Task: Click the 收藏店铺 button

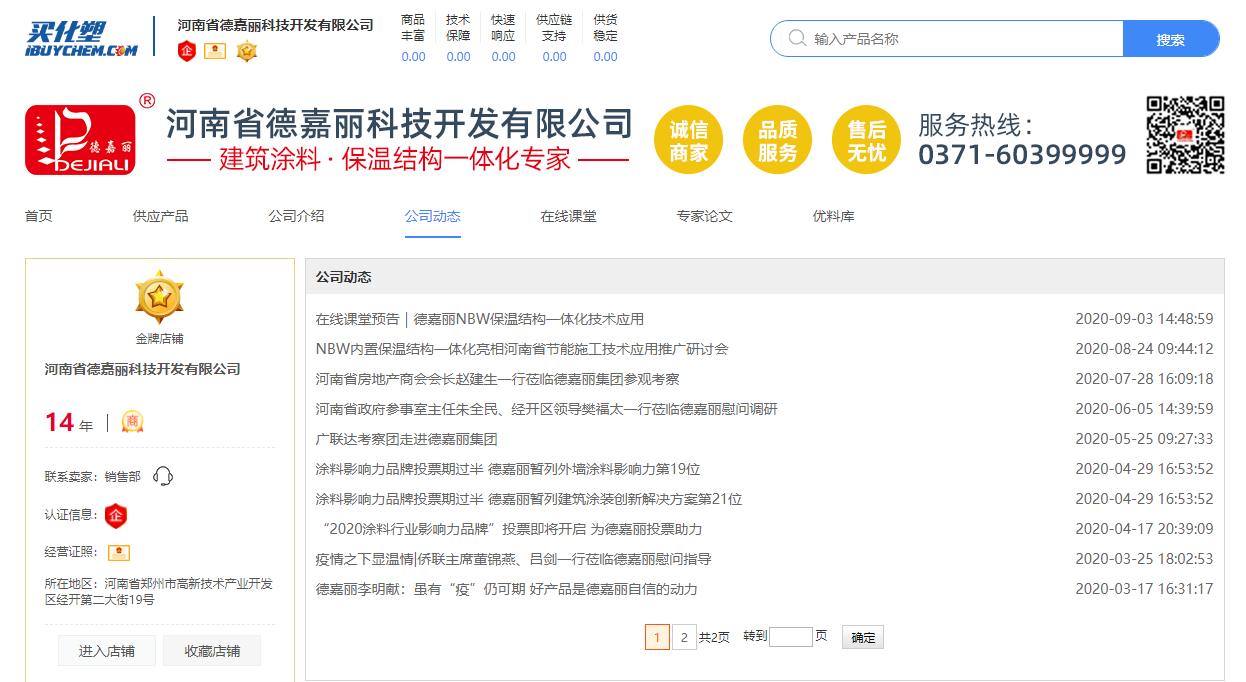Action: pyautogui.click(x=212, y=651)
